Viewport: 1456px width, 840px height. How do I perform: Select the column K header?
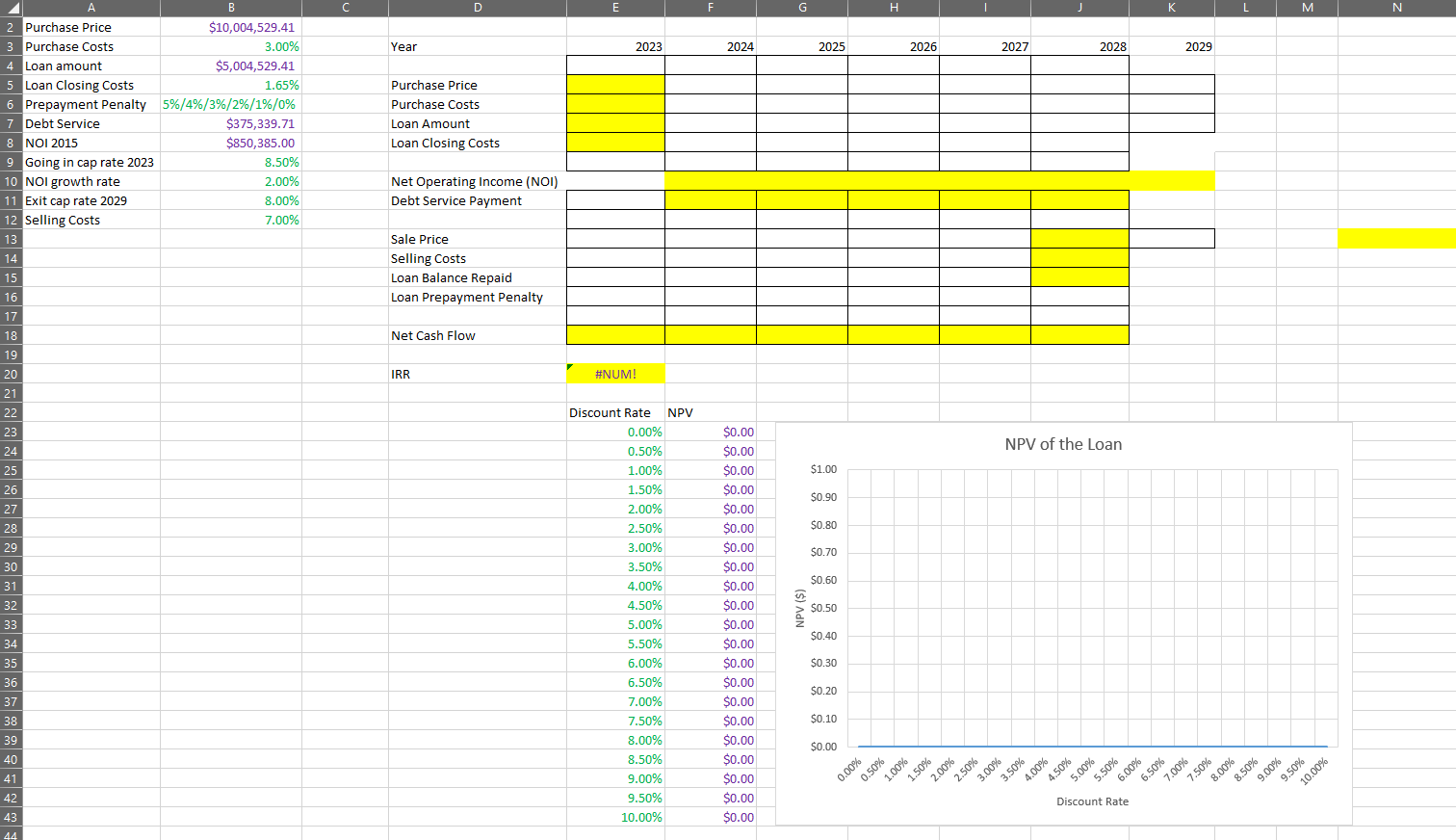tap(1172, 8)
